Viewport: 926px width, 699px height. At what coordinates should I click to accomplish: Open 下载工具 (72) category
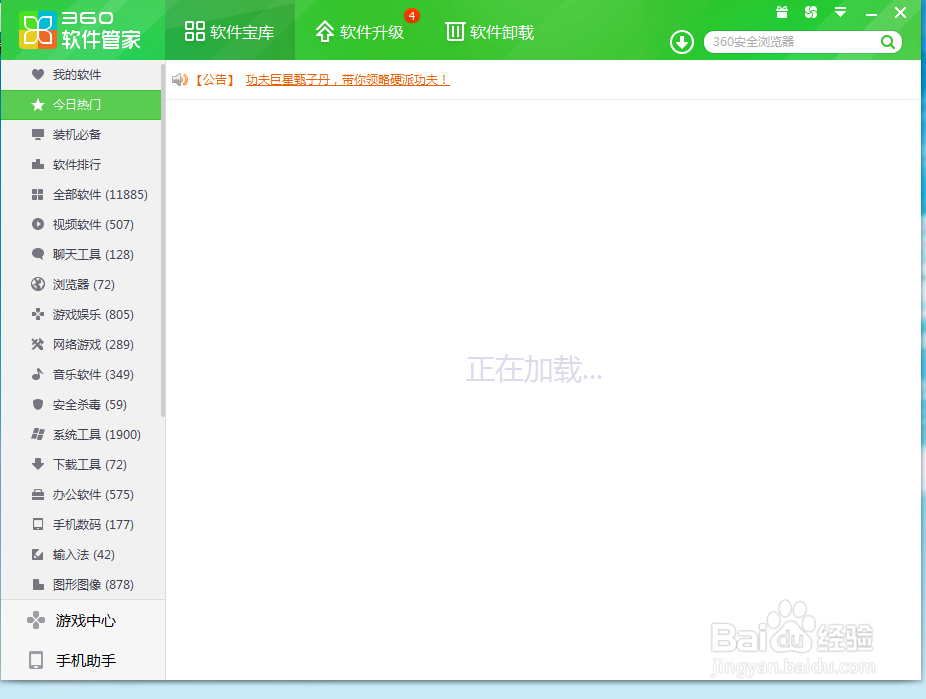point(81,465)
